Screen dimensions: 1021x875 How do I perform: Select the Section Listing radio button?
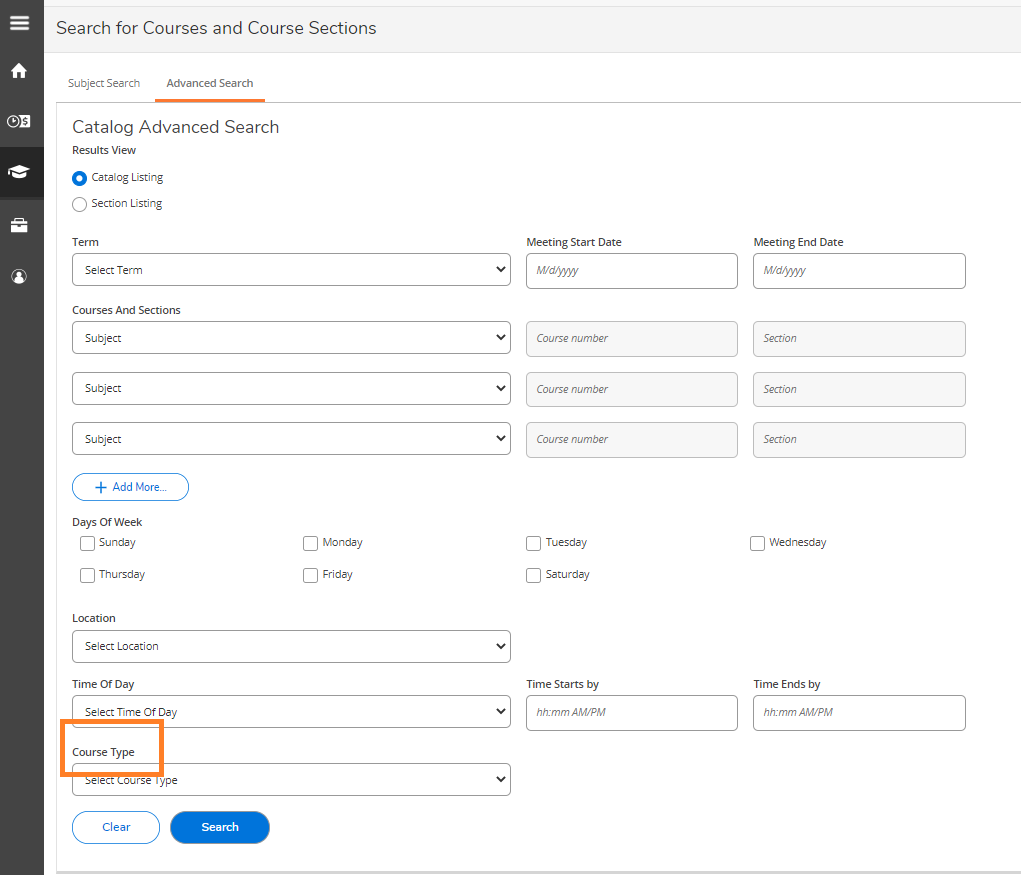[79, 204]
